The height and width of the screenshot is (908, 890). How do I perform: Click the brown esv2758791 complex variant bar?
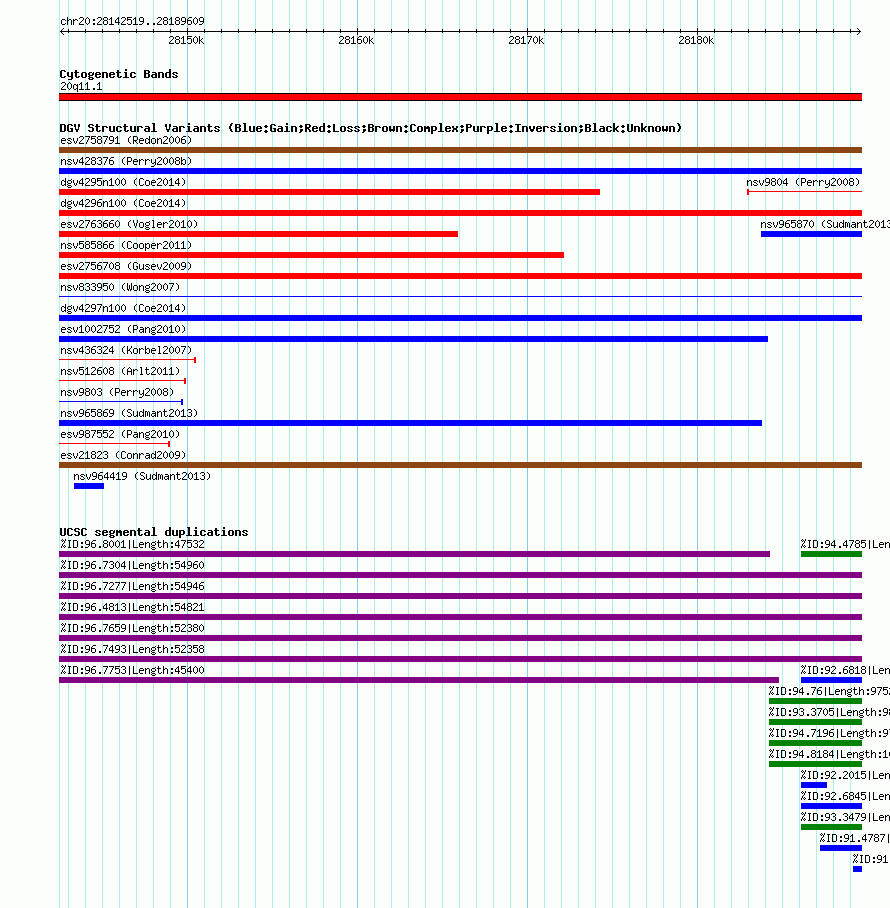click(x=460, y=150)
